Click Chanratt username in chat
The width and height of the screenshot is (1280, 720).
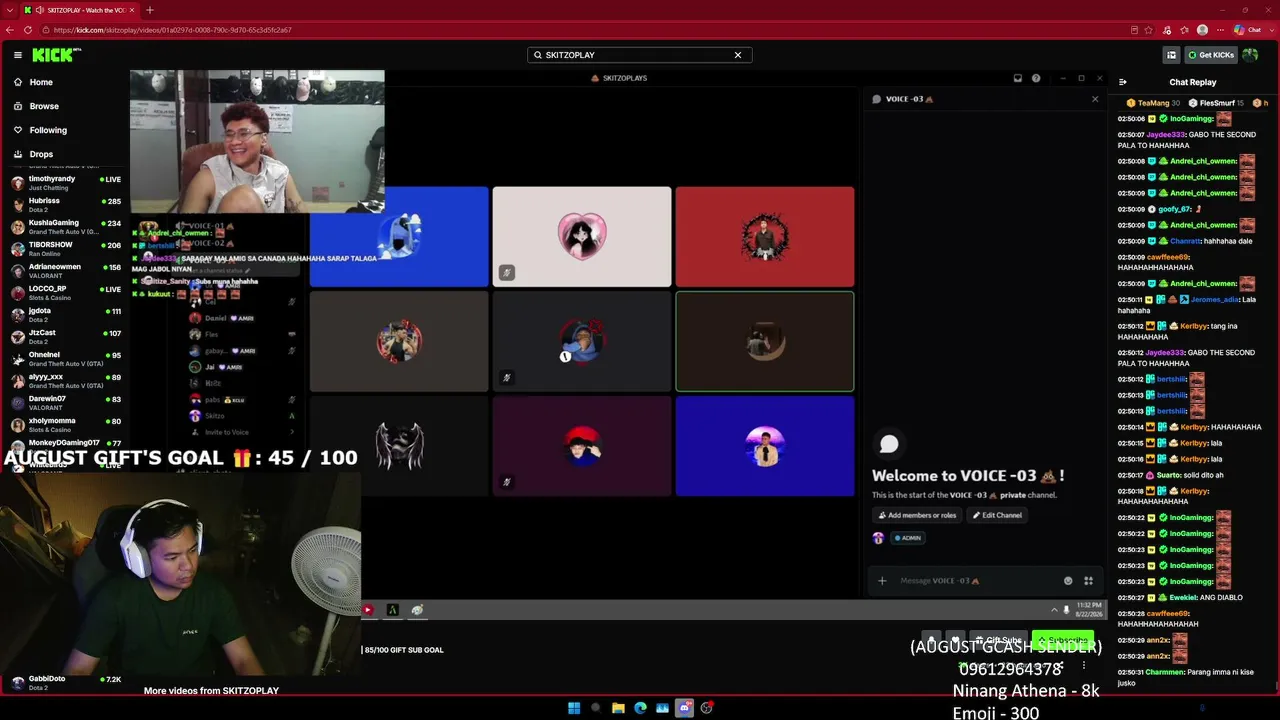[x=1186, y=241]
